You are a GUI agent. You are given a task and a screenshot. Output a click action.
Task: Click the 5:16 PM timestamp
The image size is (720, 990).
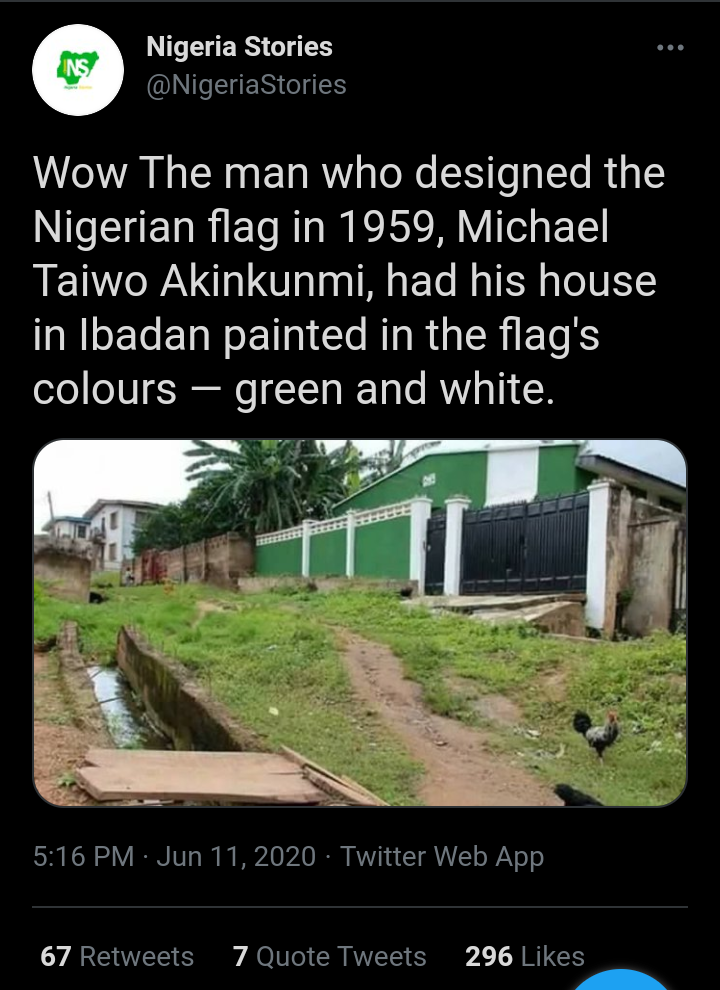pyautogui.click(x=83, y=857)
